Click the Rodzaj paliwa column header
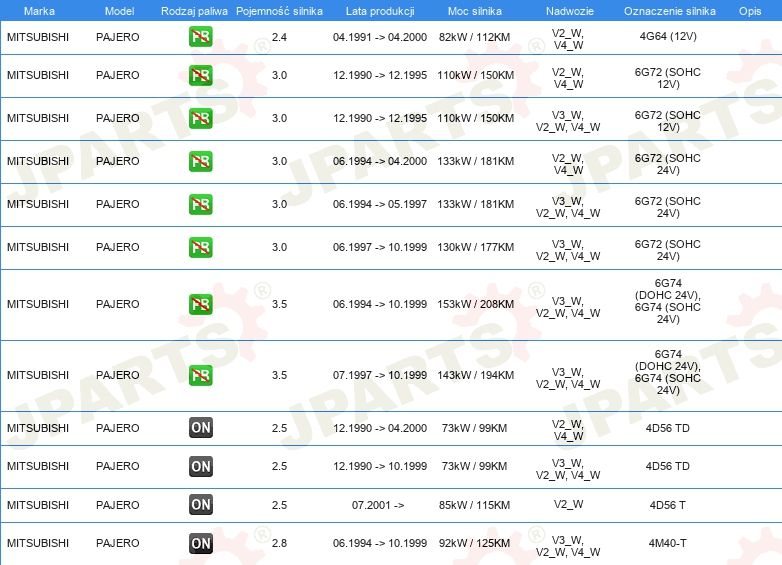 194,11
